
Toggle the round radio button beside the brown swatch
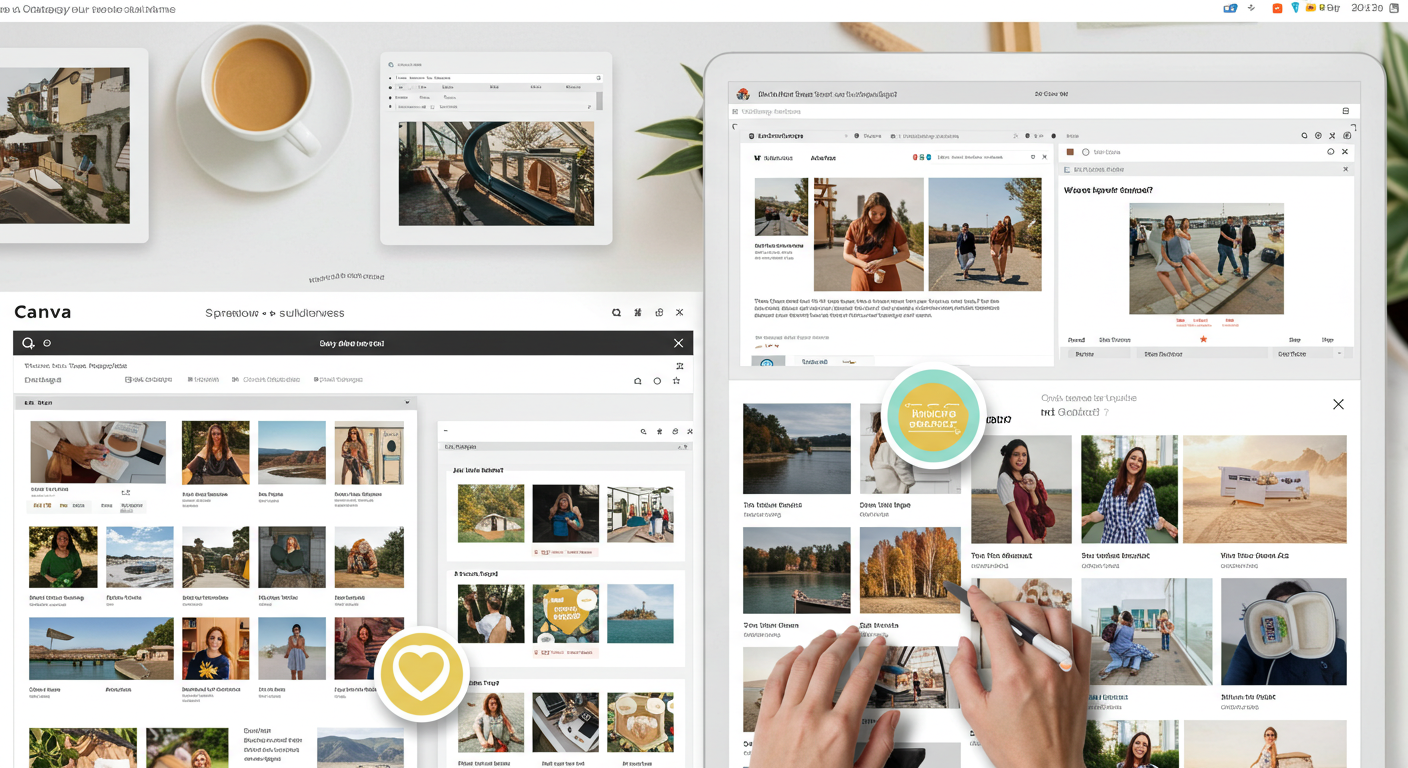(x=1085, y=152)
